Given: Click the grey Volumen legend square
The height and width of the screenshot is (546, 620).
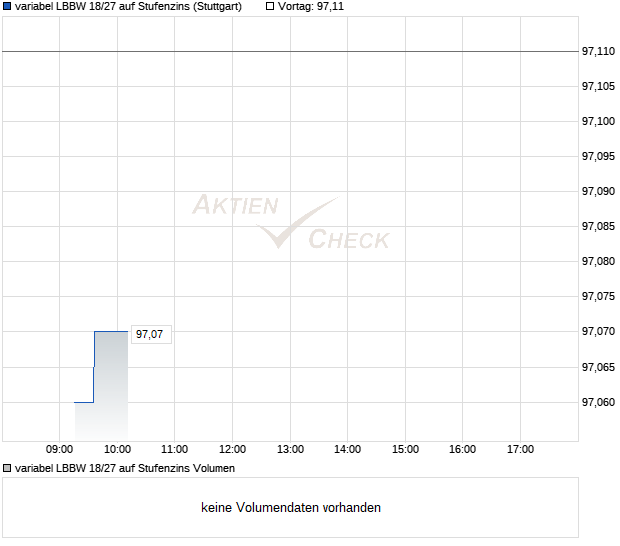Looking at the screenshot, I should [7, 468].
